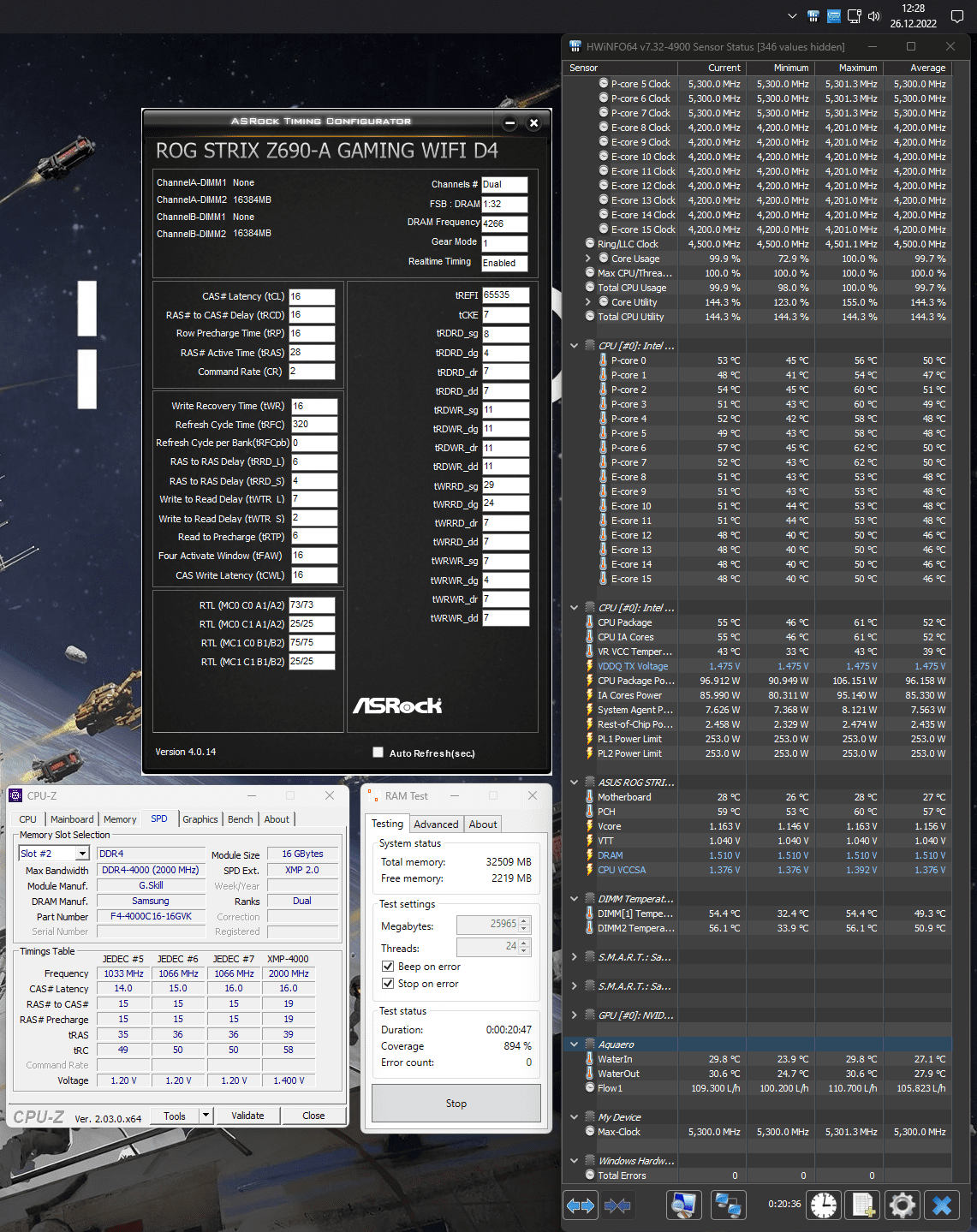This screenshot has width=977, height=1232.
Task: Click HWiNFO collapse columns arrows icon
Action: pyautogui.click(x=617, y=1205)
